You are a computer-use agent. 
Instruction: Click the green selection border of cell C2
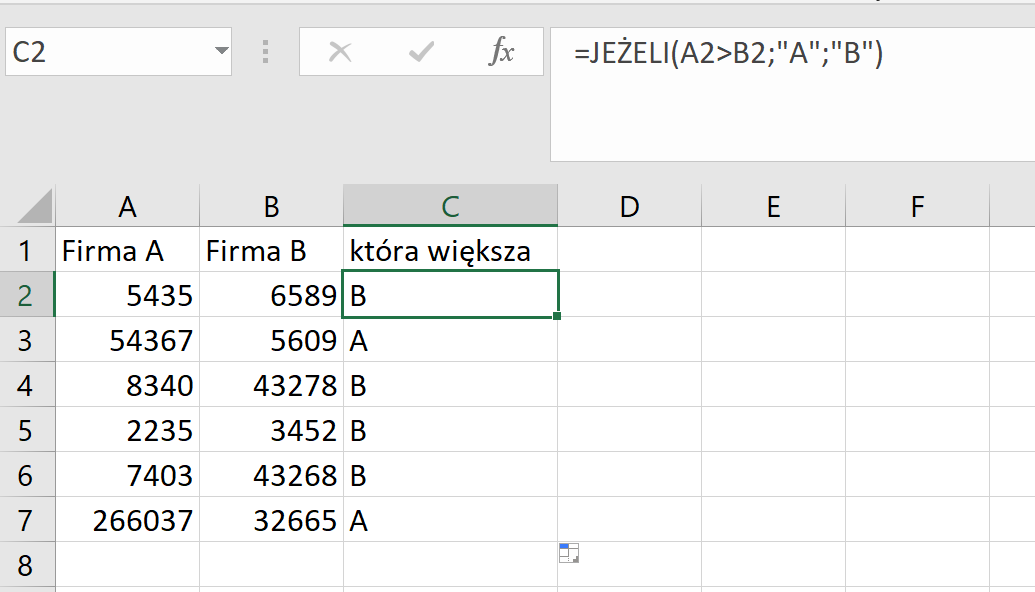click(x=450, y=272)
